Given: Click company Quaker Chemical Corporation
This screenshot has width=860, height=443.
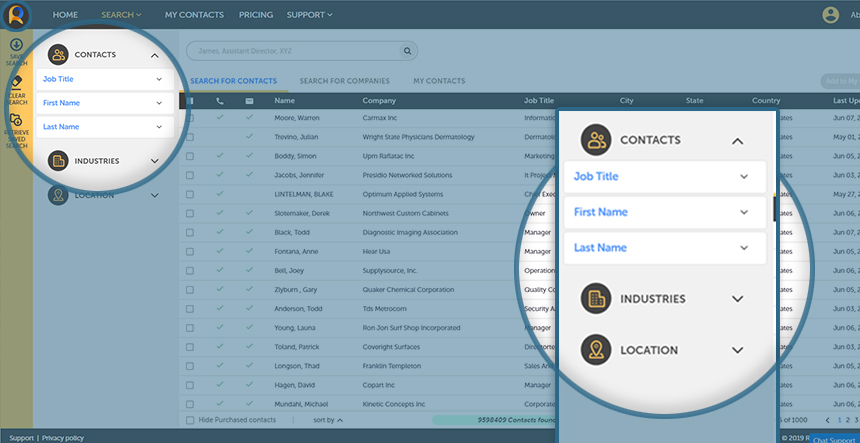Looking at the screenshot, I should coord(408,289).
